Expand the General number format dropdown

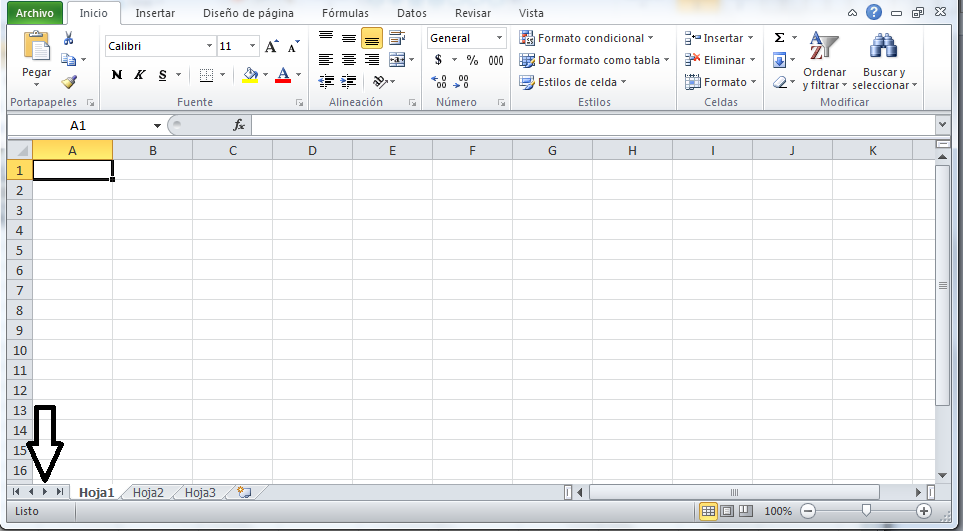(499, 38)
